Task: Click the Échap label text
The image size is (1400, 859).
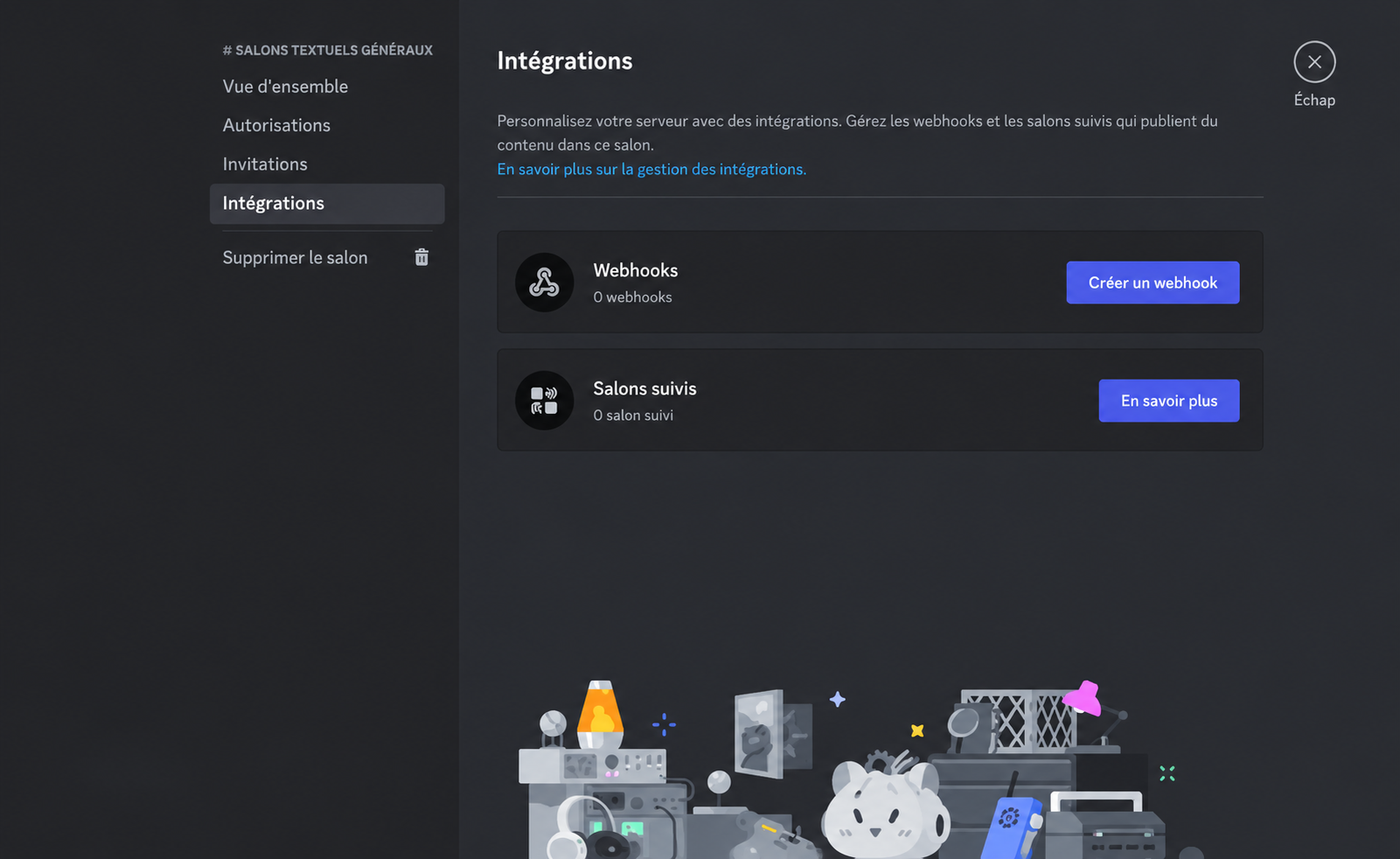Action: [x=1314, y=100]
